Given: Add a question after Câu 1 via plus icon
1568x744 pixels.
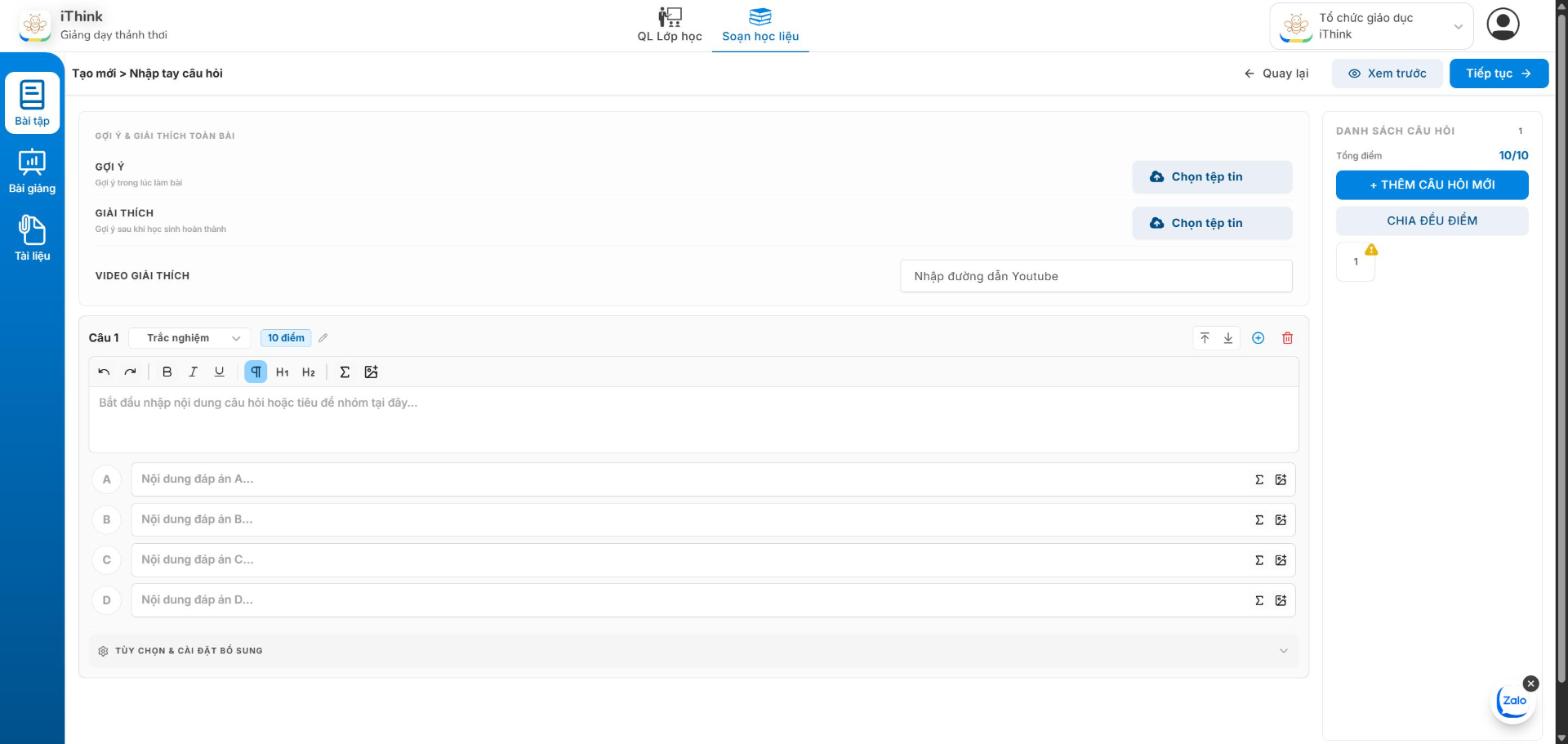Looking at the screenshot, I should point(1258,338).
